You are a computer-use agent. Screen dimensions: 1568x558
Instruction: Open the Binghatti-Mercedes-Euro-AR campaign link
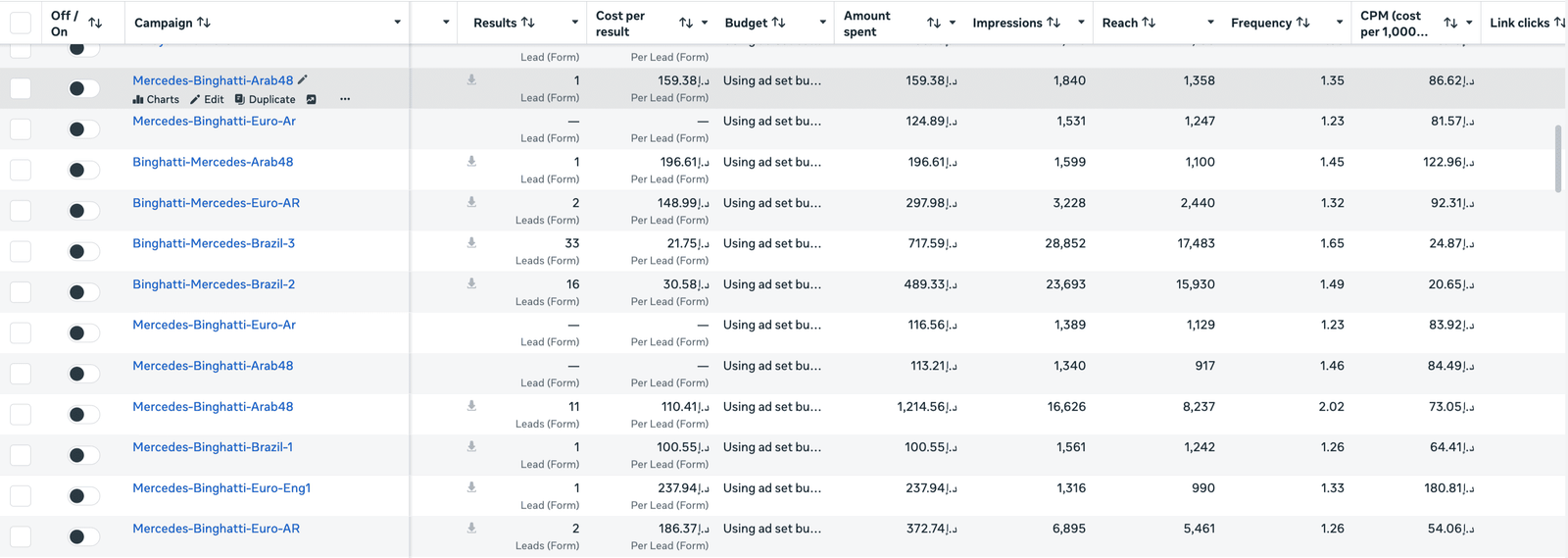tap(216, 203)
